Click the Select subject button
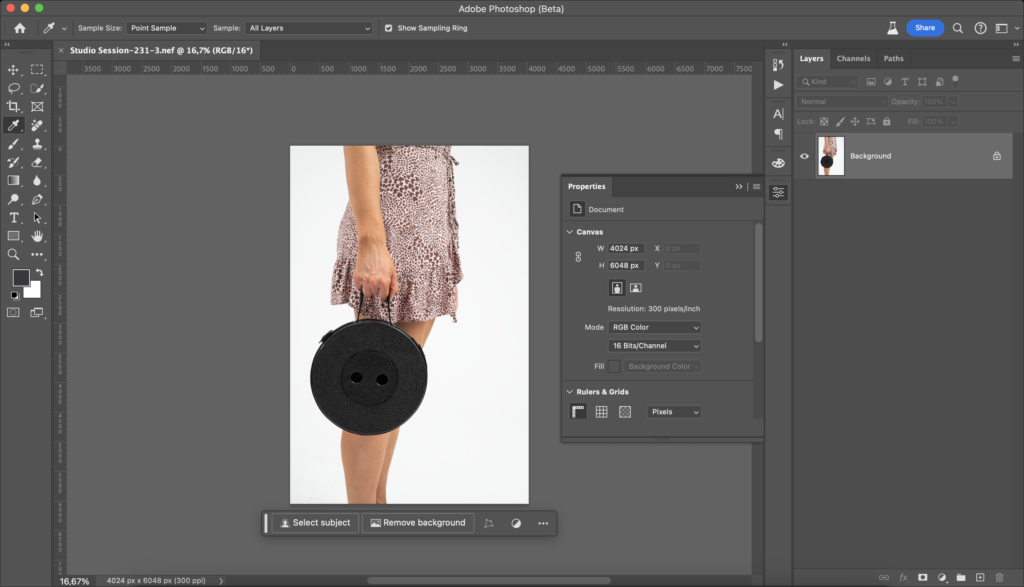Image resolution: width=1024 pixels, height=587 pixels. point(314,523)
